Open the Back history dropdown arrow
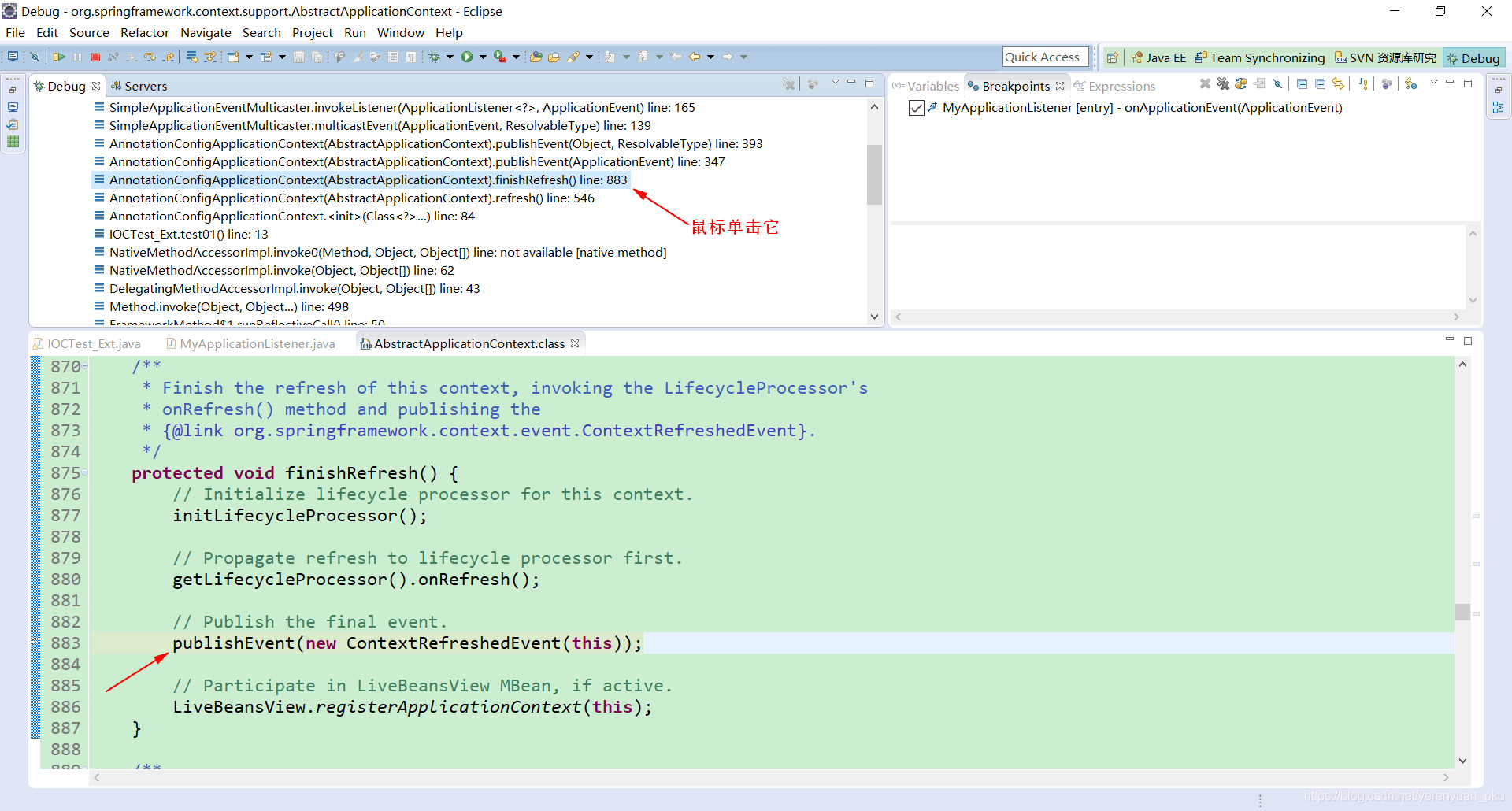The width and height of the screenshot is (1512, 811). coord(710,57)
